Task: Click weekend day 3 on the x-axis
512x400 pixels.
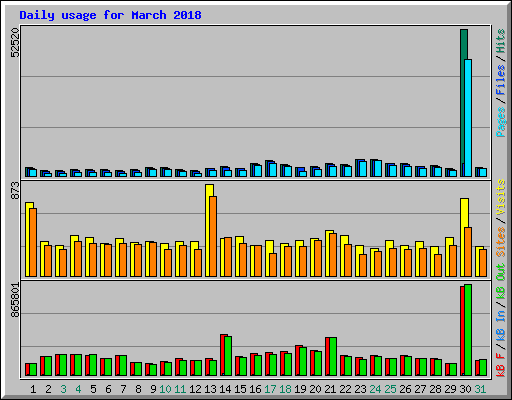Action: click(x=63, y=389)
